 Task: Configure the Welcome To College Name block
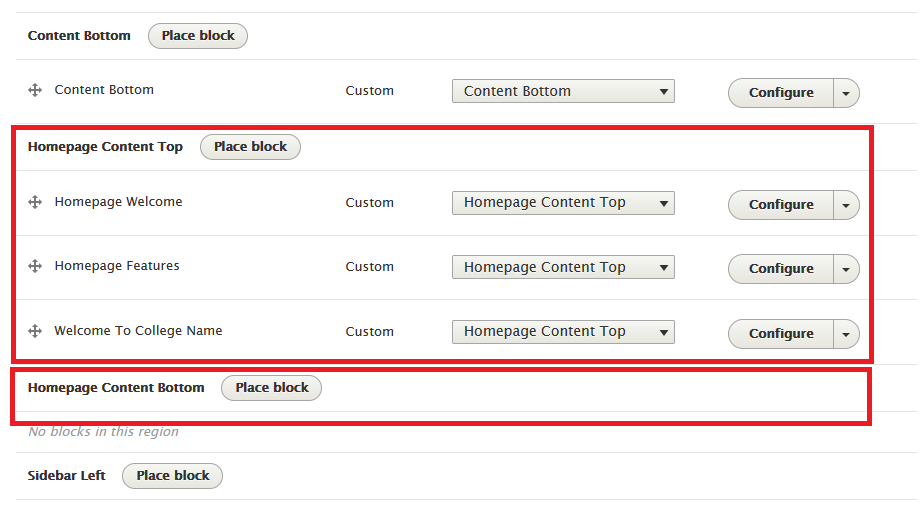(781, 333)
